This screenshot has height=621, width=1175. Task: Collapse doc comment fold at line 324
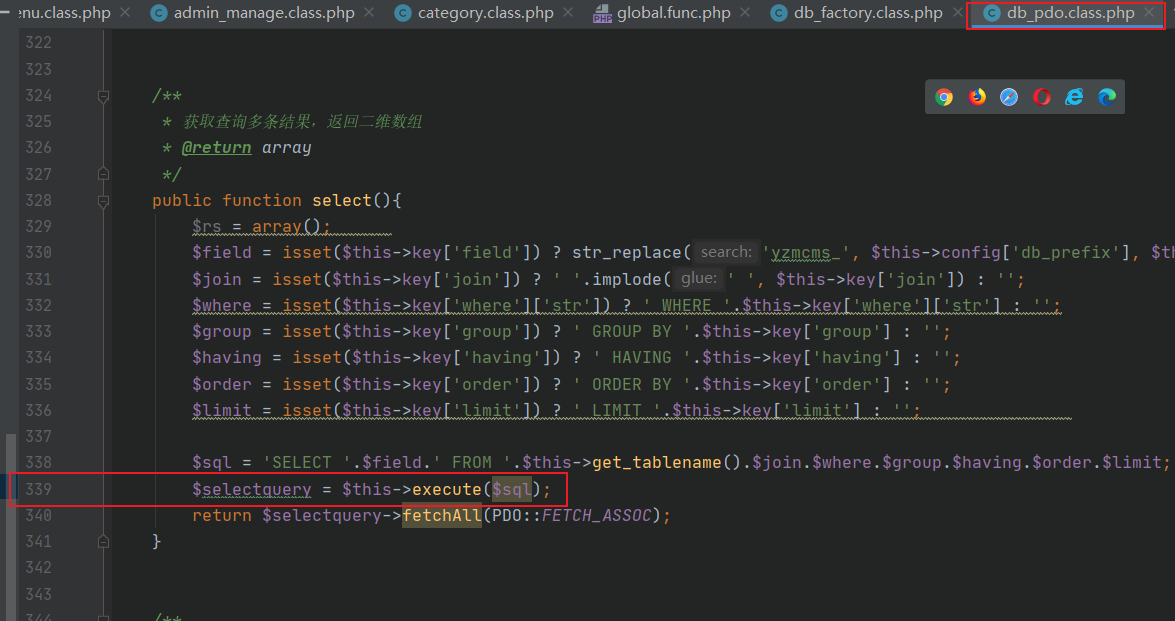103,96
